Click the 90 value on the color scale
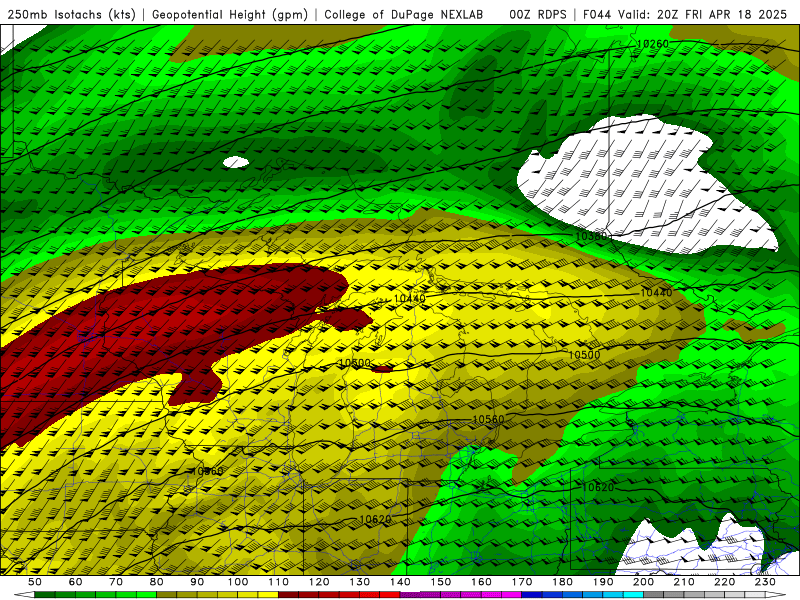The width and height of the screenshot is (800, 600). (x=197, y=582)
